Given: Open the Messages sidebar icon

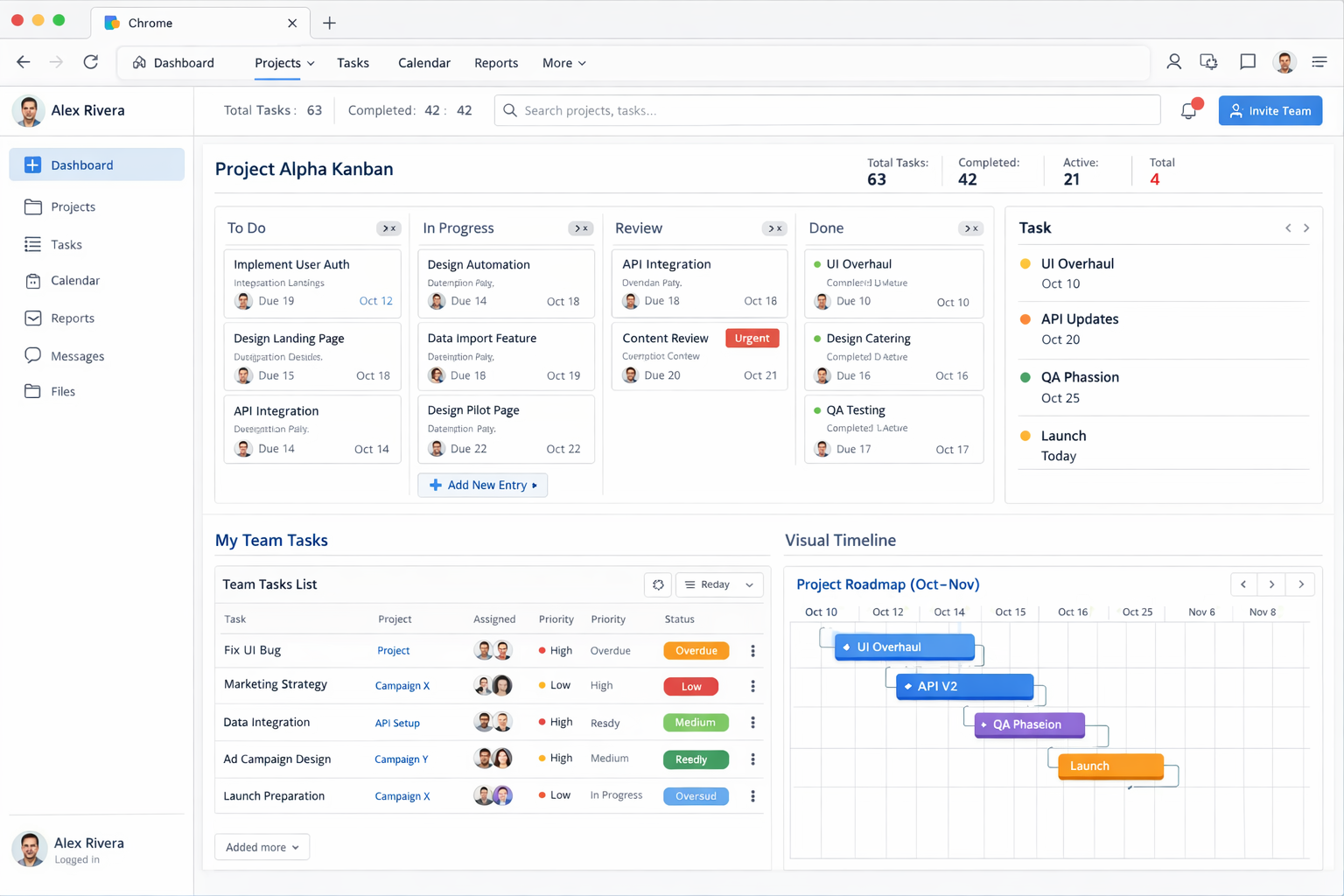Looking at the screenshot, I should click(32, 355).
